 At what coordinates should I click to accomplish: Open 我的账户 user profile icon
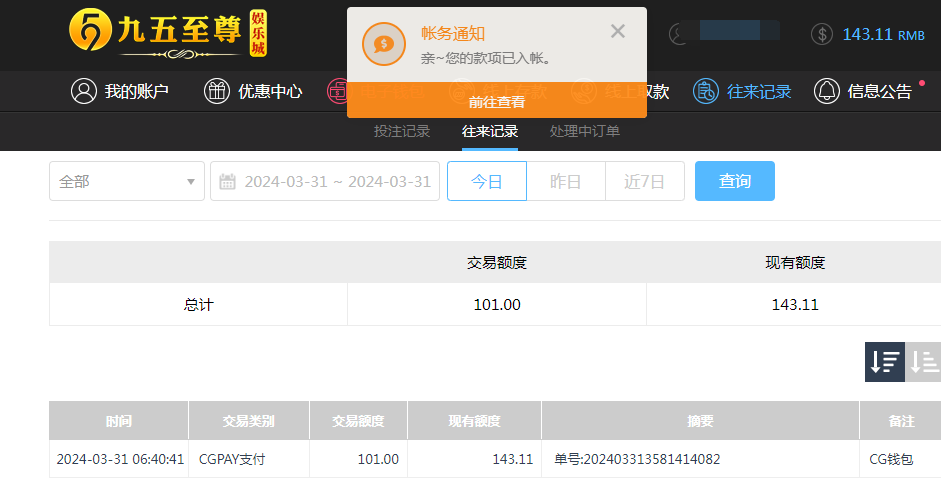point(83,91)
